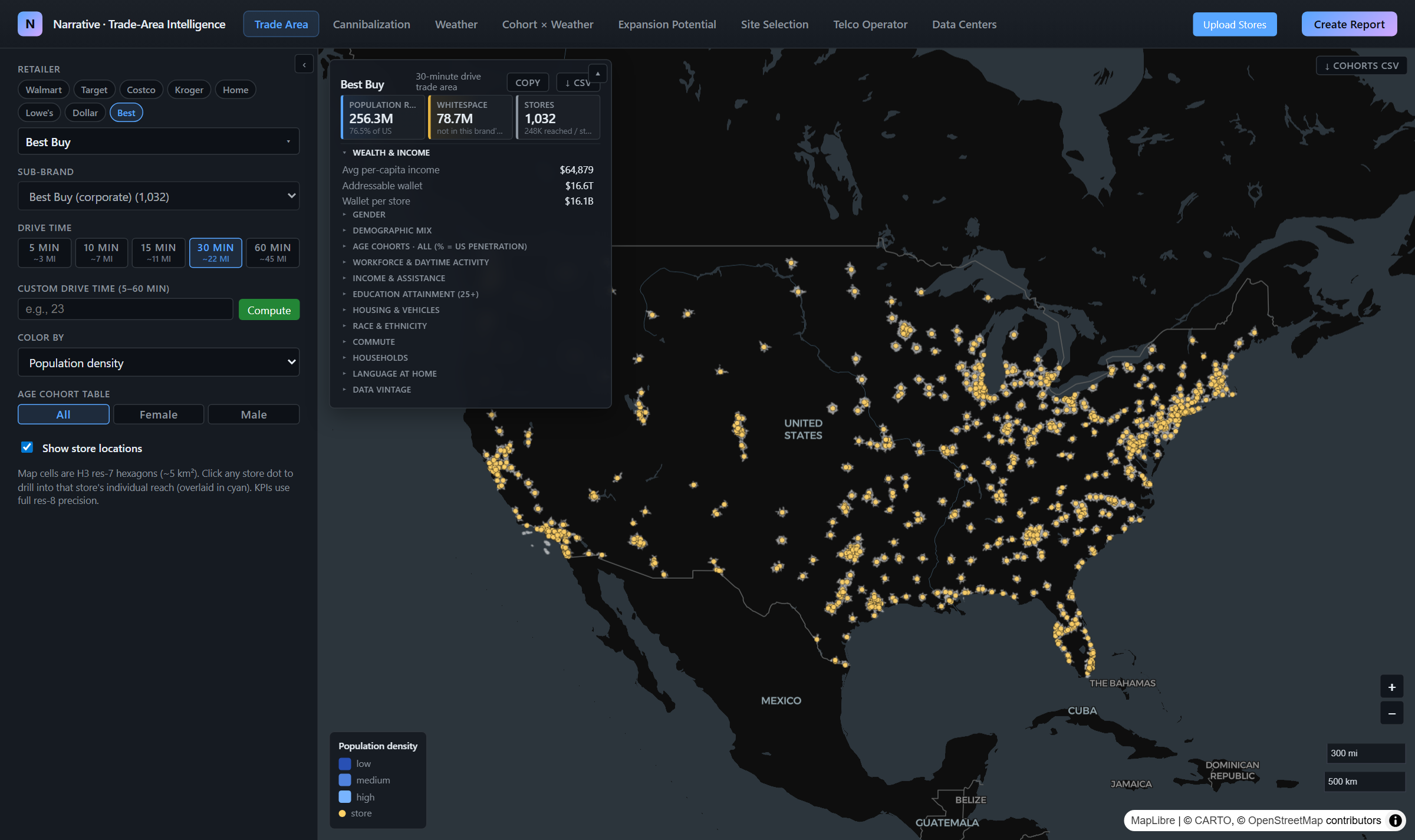Screen dimensions: 1415x840
Task: Open the Sub-brand dropdown
Action: (x=159, y=196)
